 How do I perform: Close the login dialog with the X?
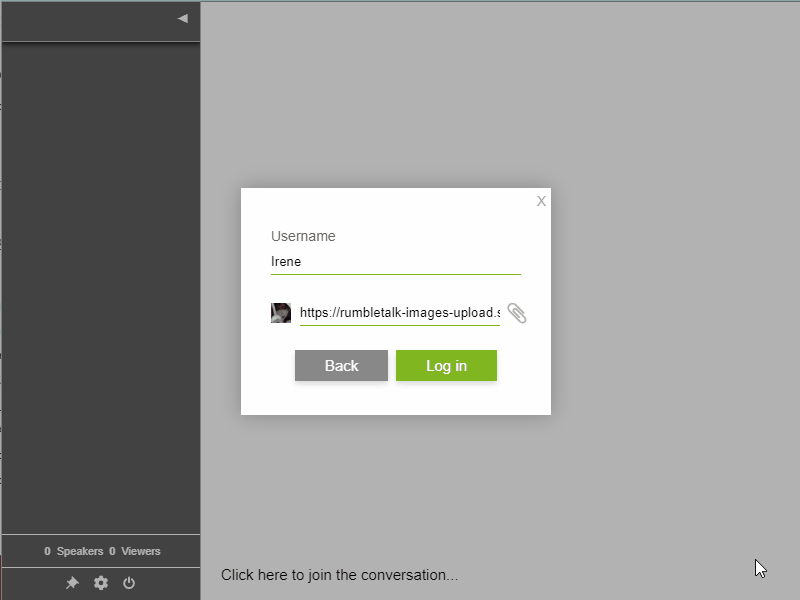coord(541,201)
